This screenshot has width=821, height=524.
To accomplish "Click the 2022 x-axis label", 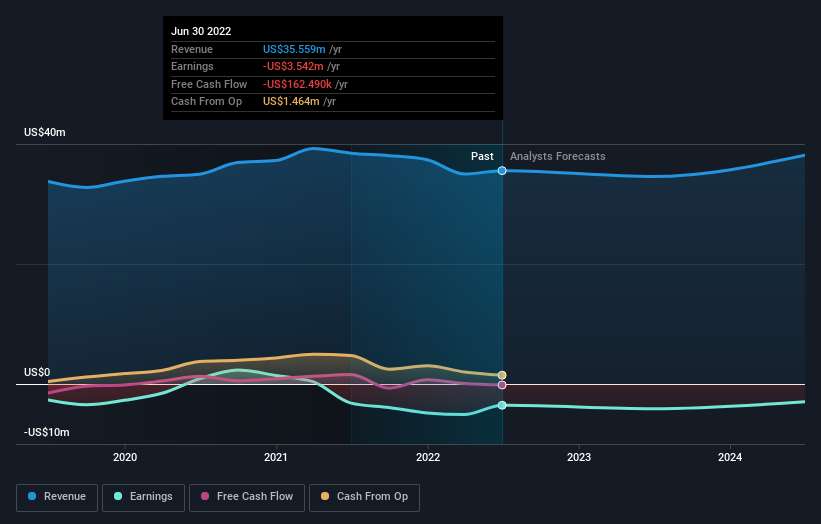I will pos(428,458).
